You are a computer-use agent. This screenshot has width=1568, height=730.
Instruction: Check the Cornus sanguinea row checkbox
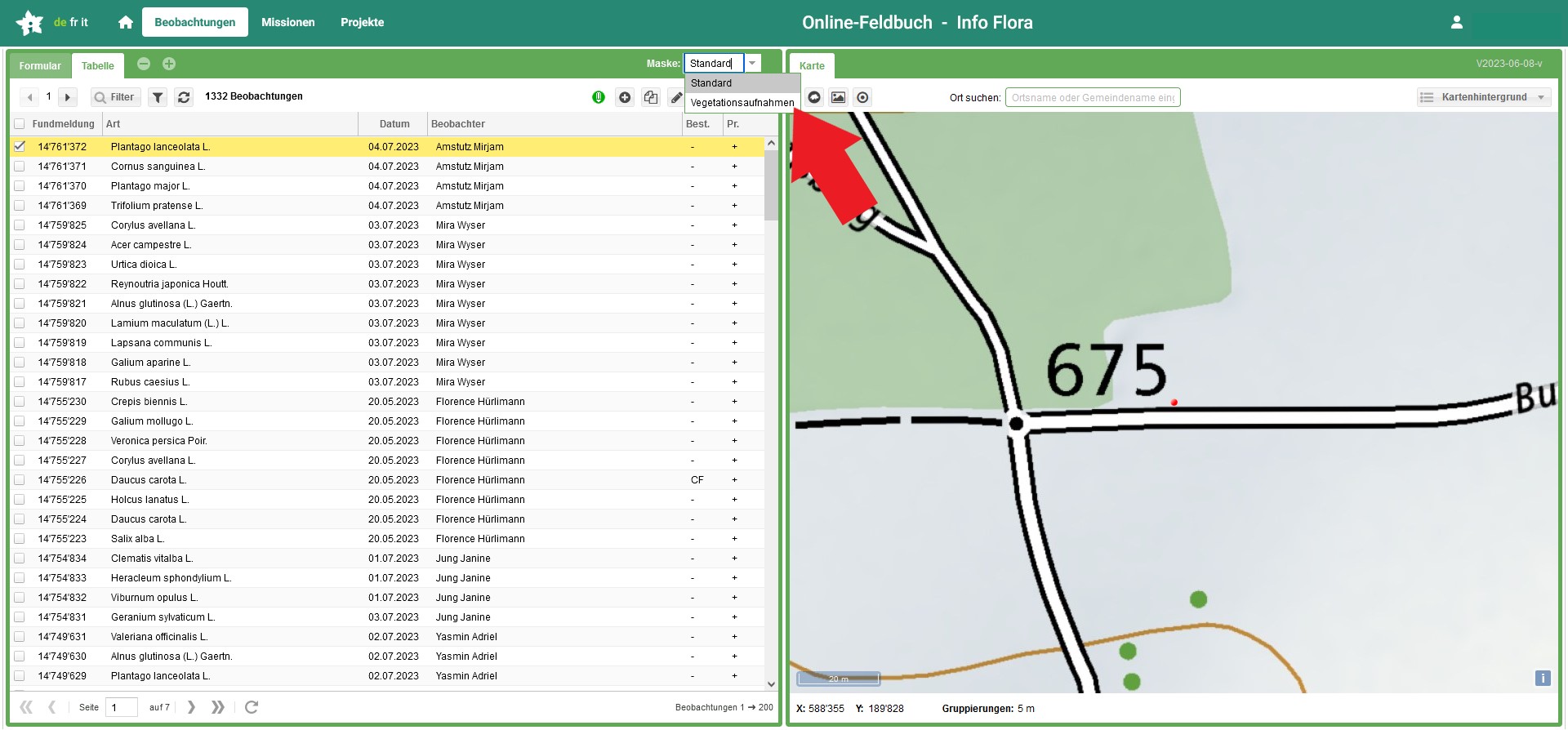(x=20, y=167)
